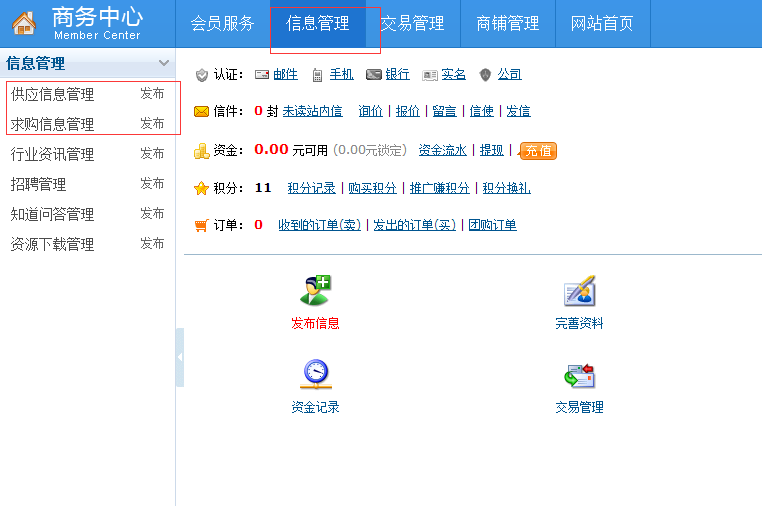762x506 pixels.
Task: Click the 资金记录 clock icon
Action: click(315, 374)
